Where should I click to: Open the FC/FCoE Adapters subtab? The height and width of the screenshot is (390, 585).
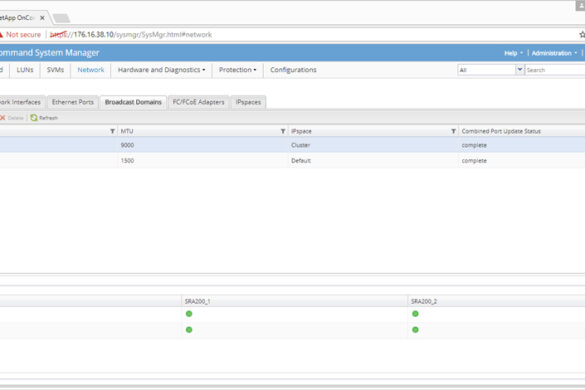tap(198, 102)
